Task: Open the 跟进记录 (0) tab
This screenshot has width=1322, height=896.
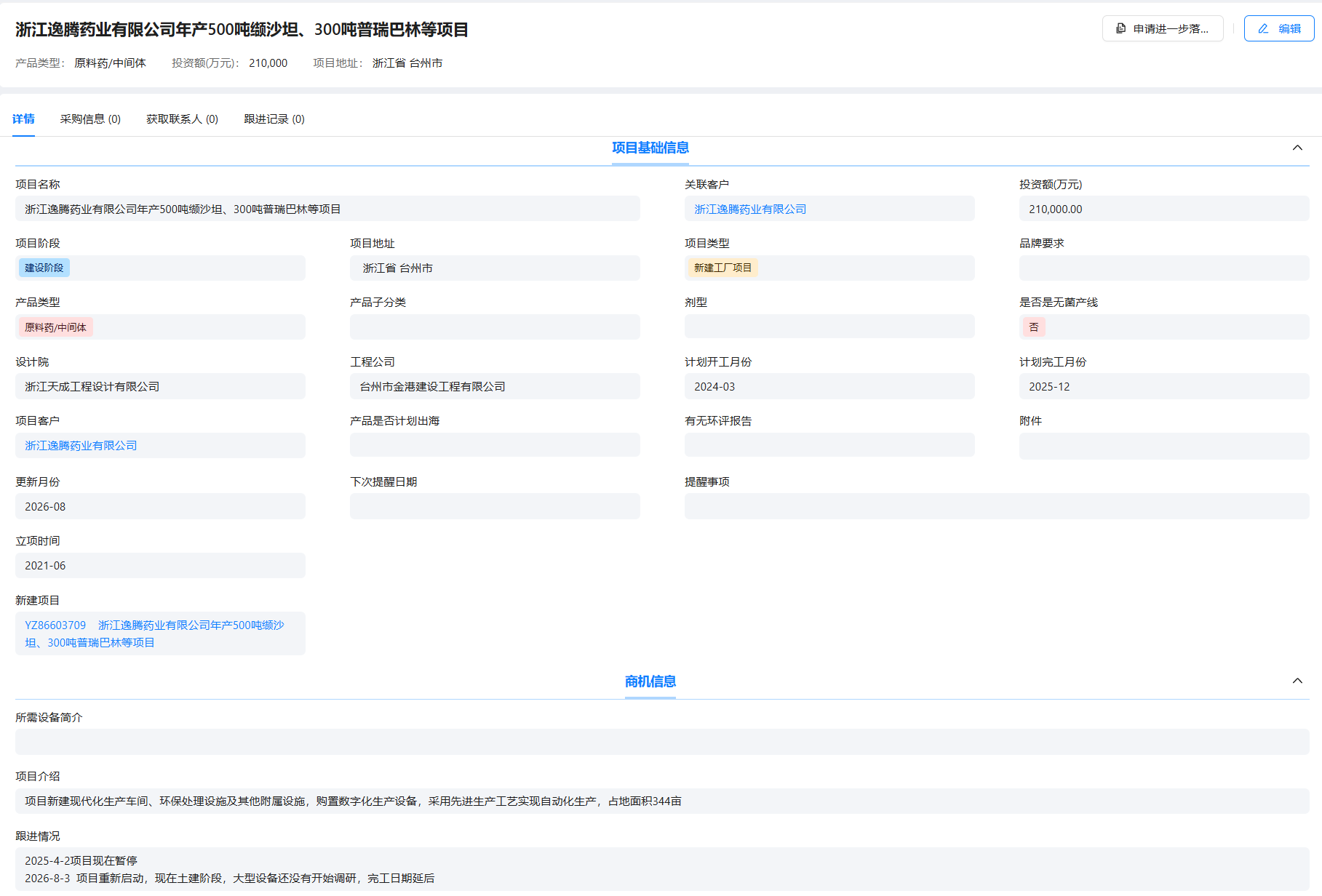Action: [274, 119]
